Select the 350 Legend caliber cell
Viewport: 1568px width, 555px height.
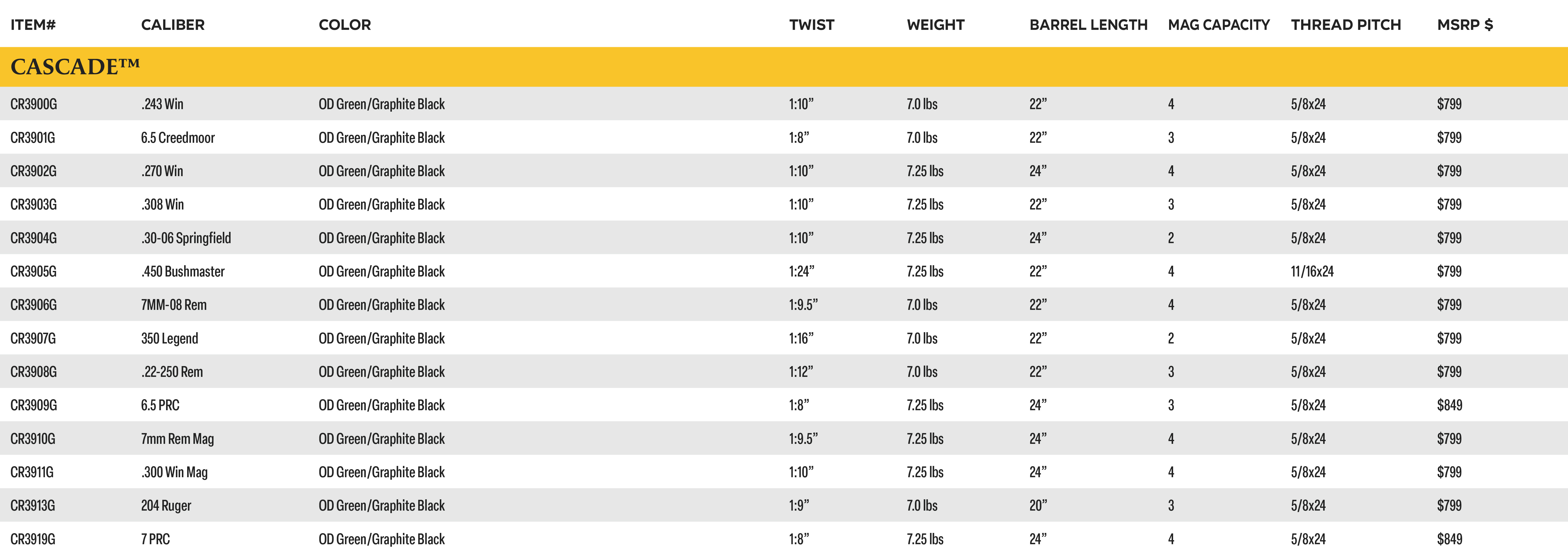(x=170, y=338)
